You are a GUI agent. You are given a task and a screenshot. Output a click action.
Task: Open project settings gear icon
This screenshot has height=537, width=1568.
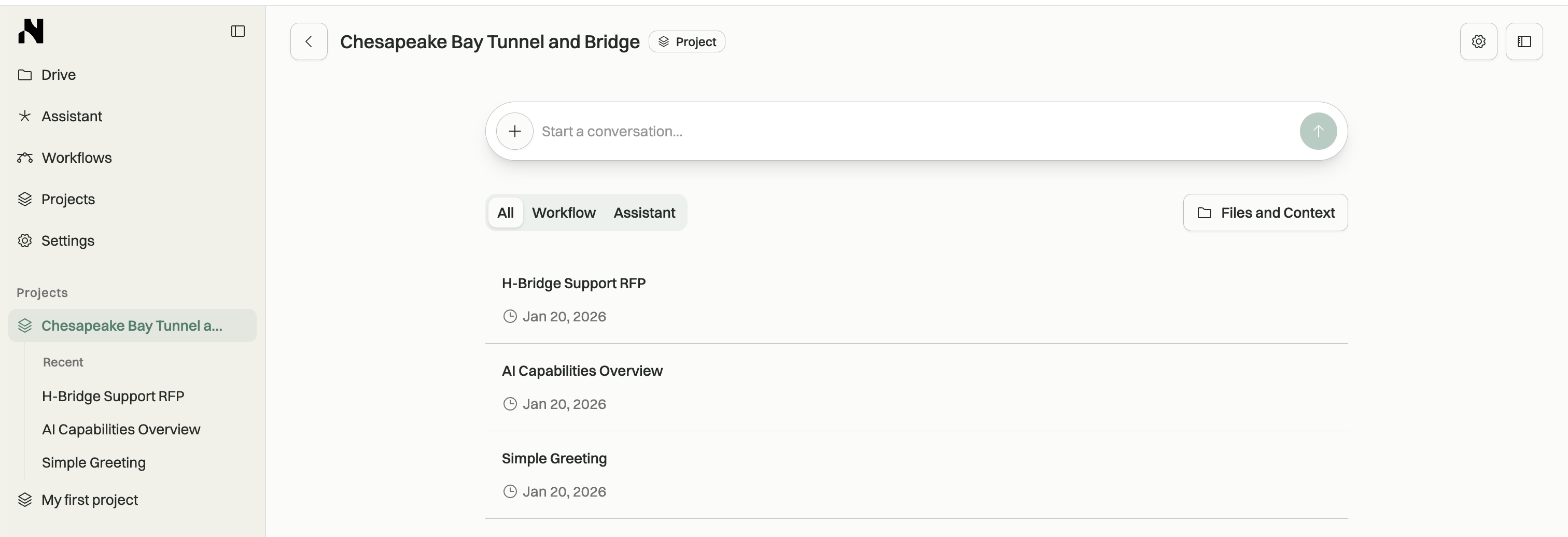pos(1478,41)
